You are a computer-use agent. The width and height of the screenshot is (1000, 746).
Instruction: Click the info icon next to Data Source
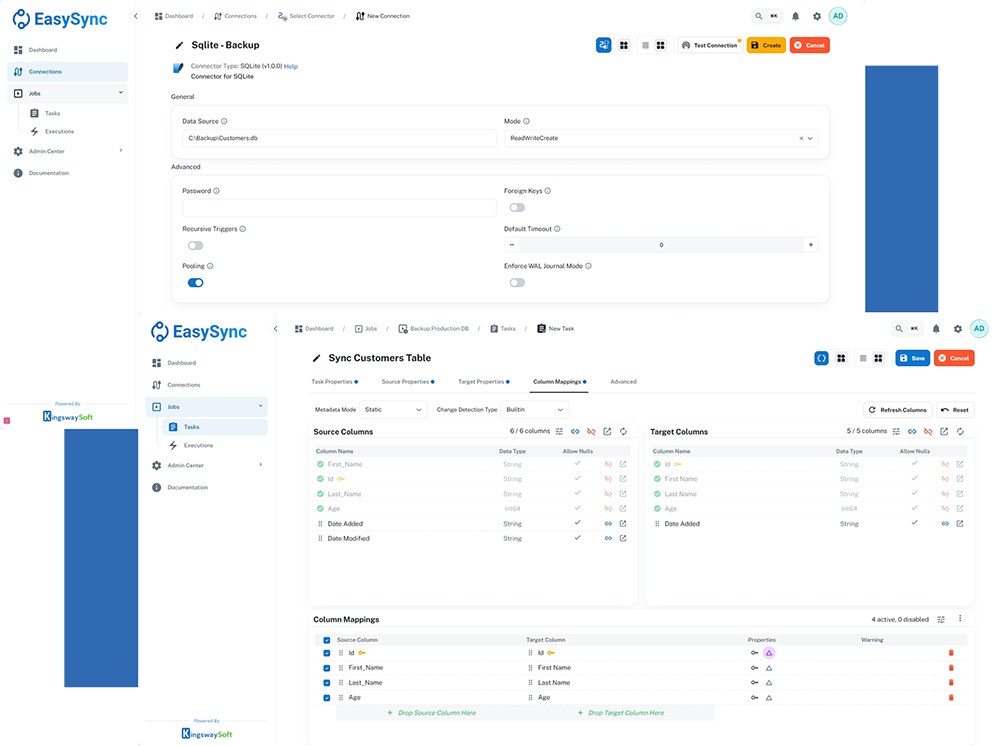pyautogui.click(x=224, y=121)
